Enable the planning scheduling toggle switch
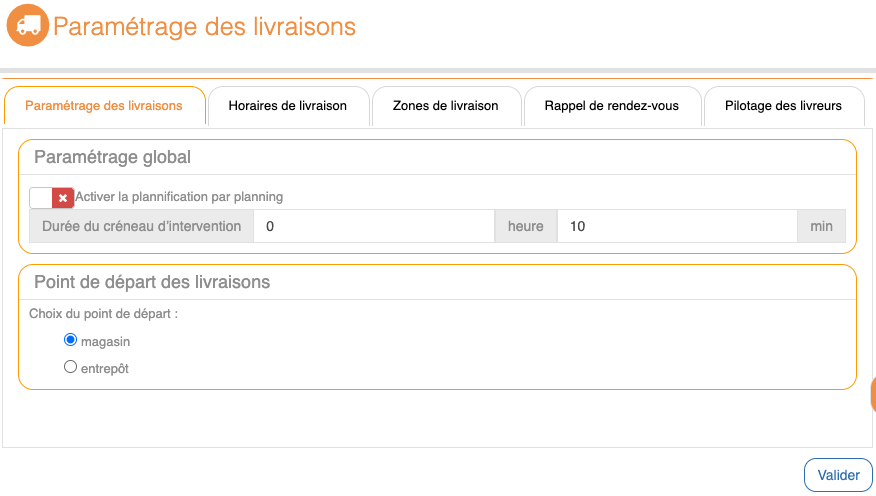The height and width of the screenshot is (496, 876). pos(42,198)
